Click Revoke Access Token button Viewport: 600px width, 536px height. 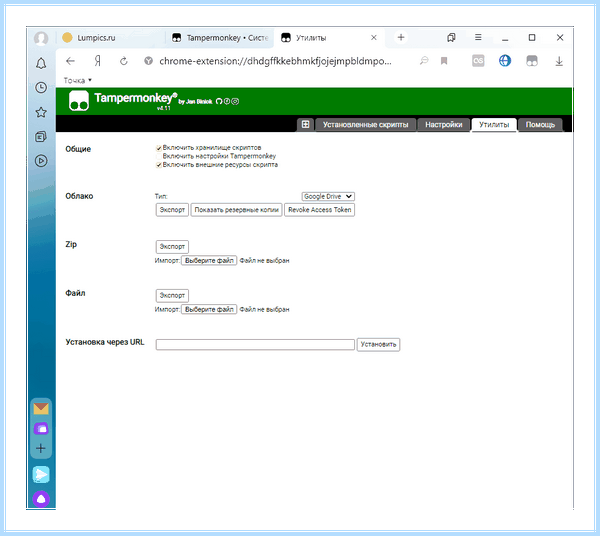320,210
